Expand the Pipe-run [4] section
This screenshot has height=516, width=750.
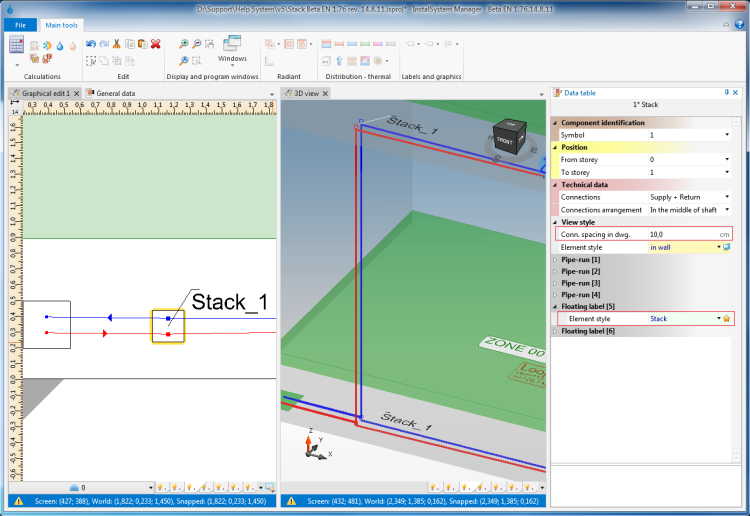point(555,295)
